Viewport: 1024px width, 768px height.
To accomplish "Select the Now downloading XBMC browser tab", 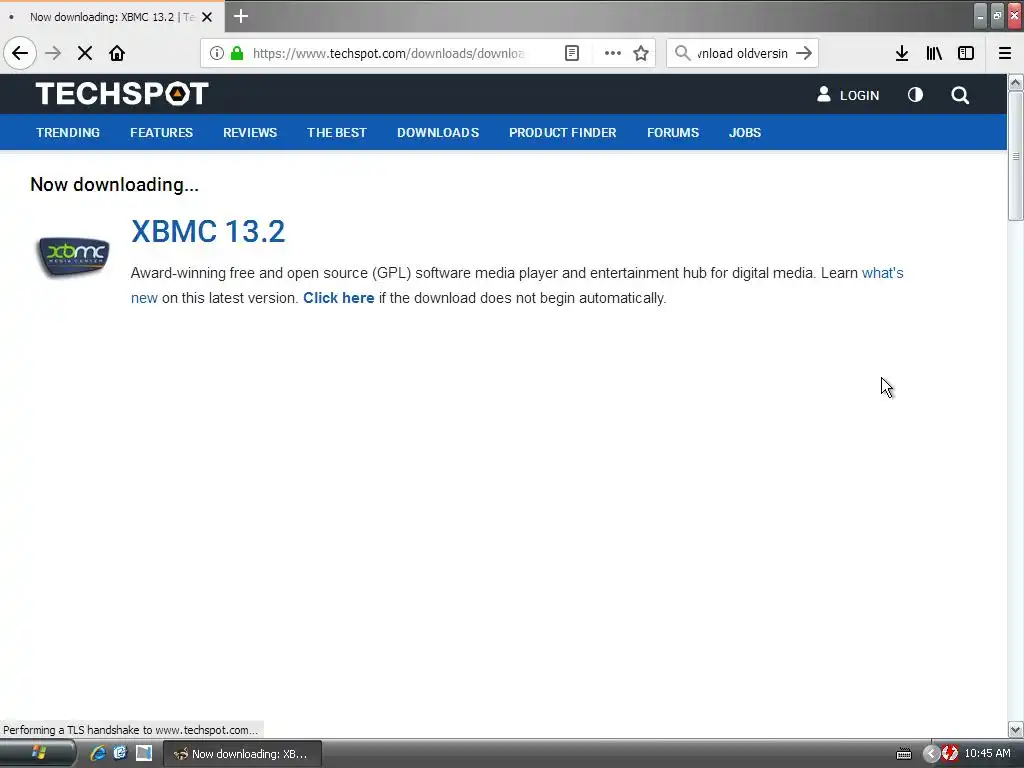I will tap(111, 17).
